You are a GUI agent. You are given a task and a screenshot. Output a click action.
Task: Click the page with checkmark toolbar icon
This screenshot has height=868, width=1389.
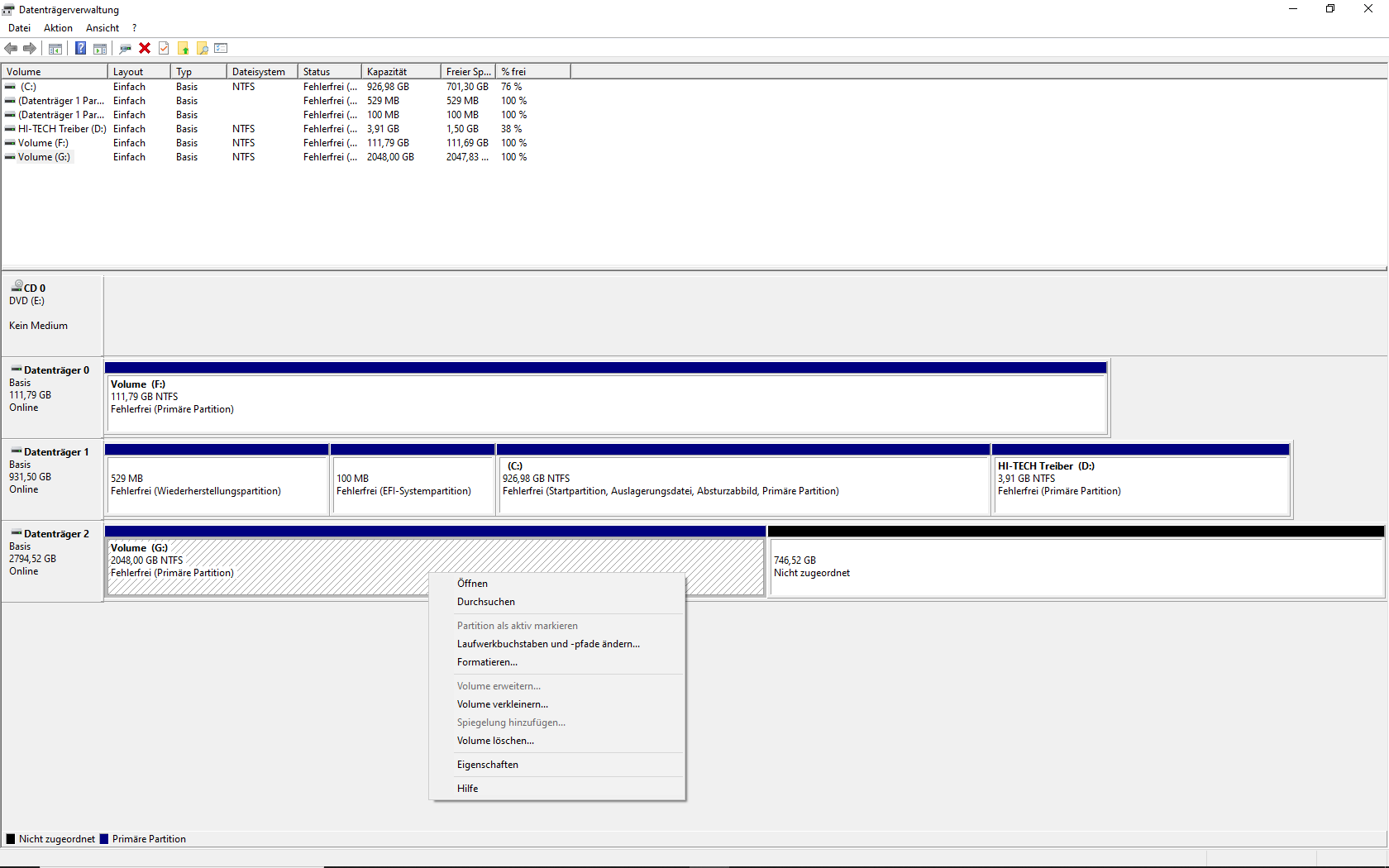pos(164,48)
